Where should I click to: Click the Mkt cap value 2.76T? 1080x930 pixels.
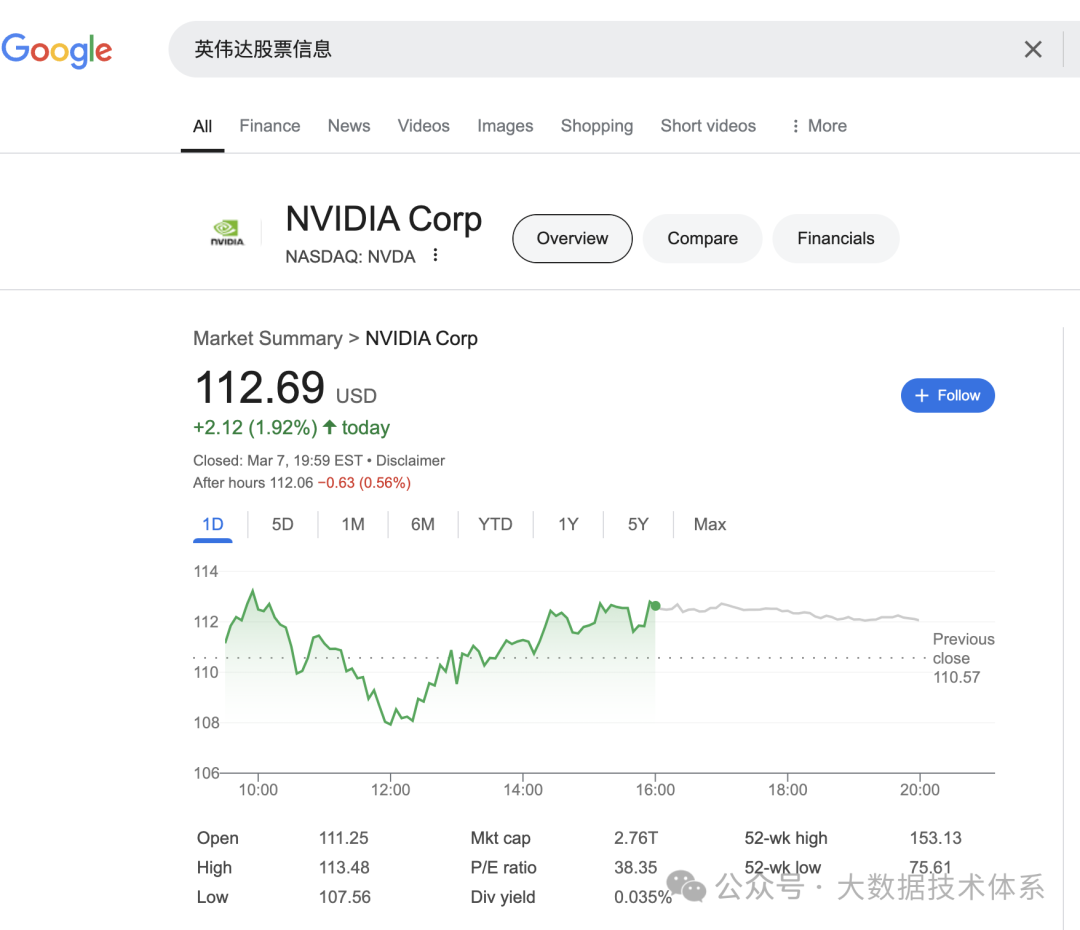click(x=636, y=838)
